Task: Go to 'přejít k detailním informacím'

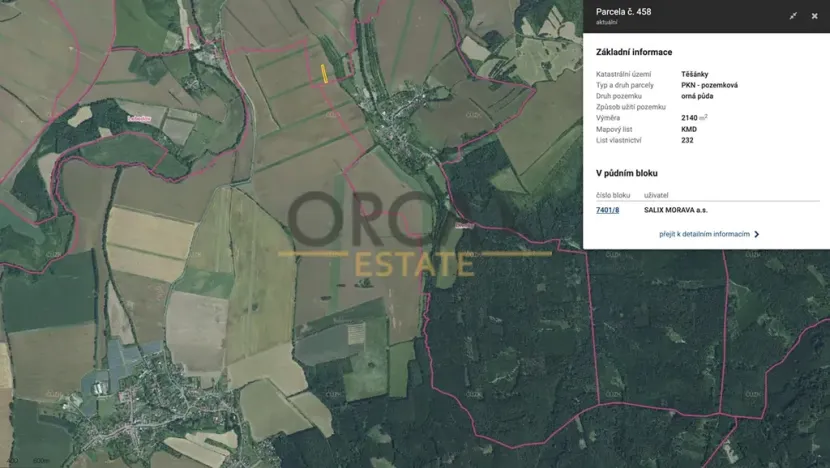Action: pos(704,234)
